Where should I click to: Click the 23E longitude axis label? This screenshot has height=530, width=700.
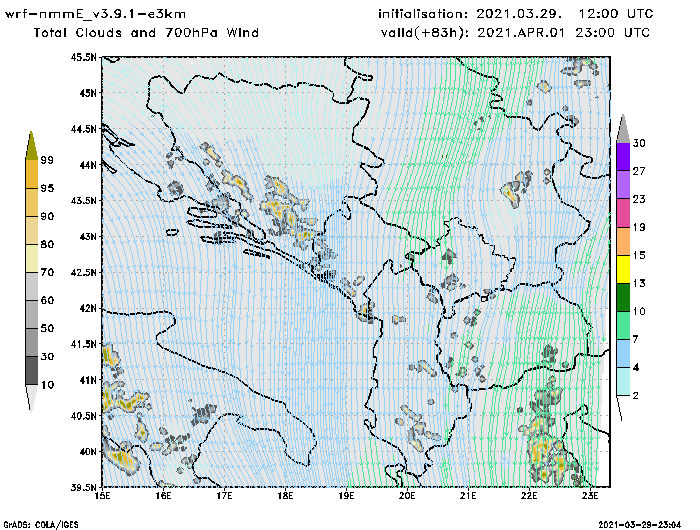pyautogui.click(x=590, y=496)
